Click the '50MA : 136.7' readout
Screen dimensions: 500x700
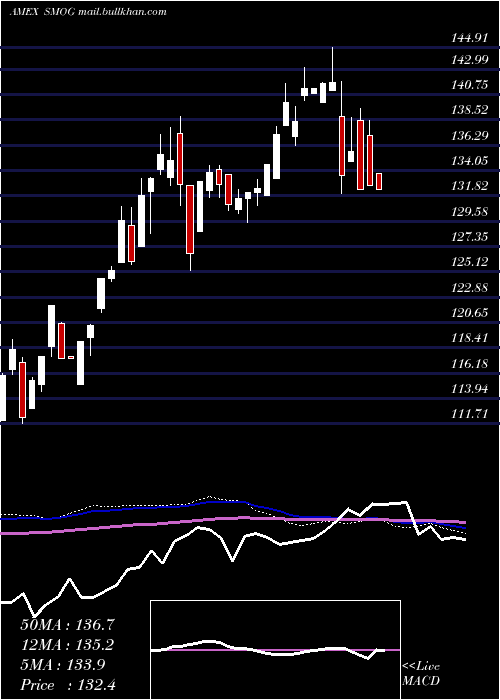68,625
